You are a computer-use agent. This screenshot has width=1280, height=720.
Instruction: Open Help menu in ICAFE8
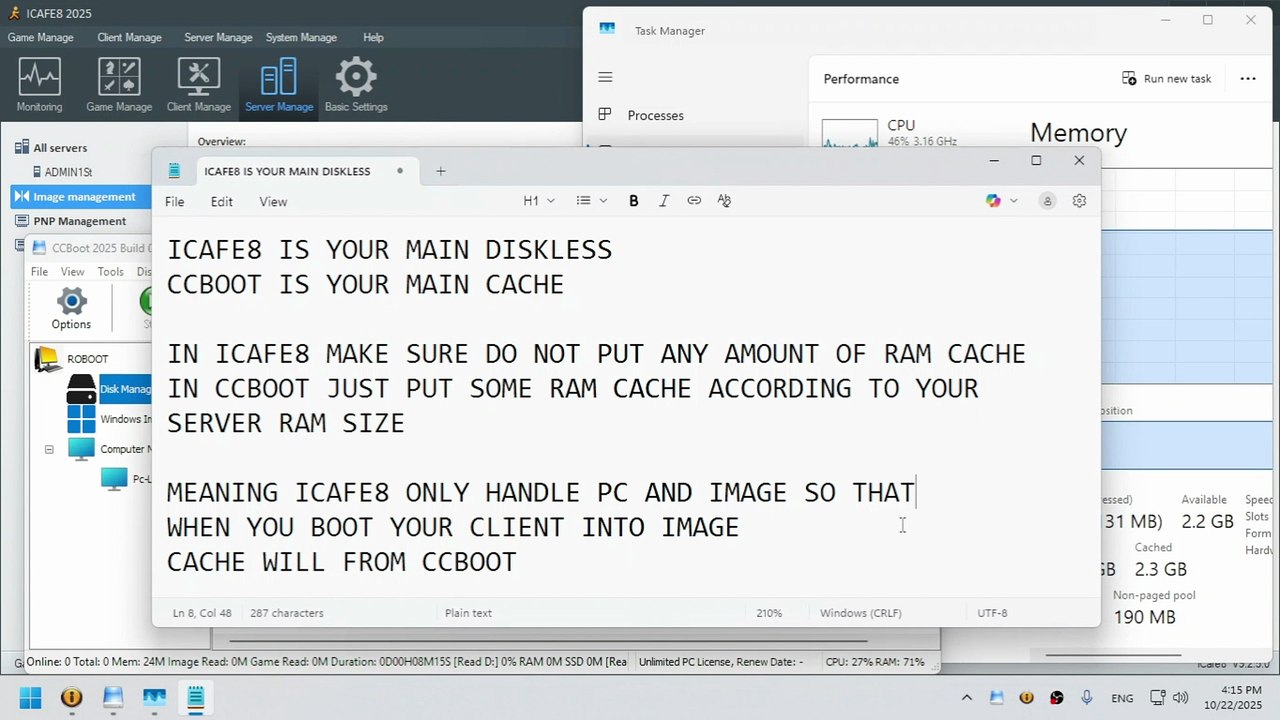[x=373, y=37]
